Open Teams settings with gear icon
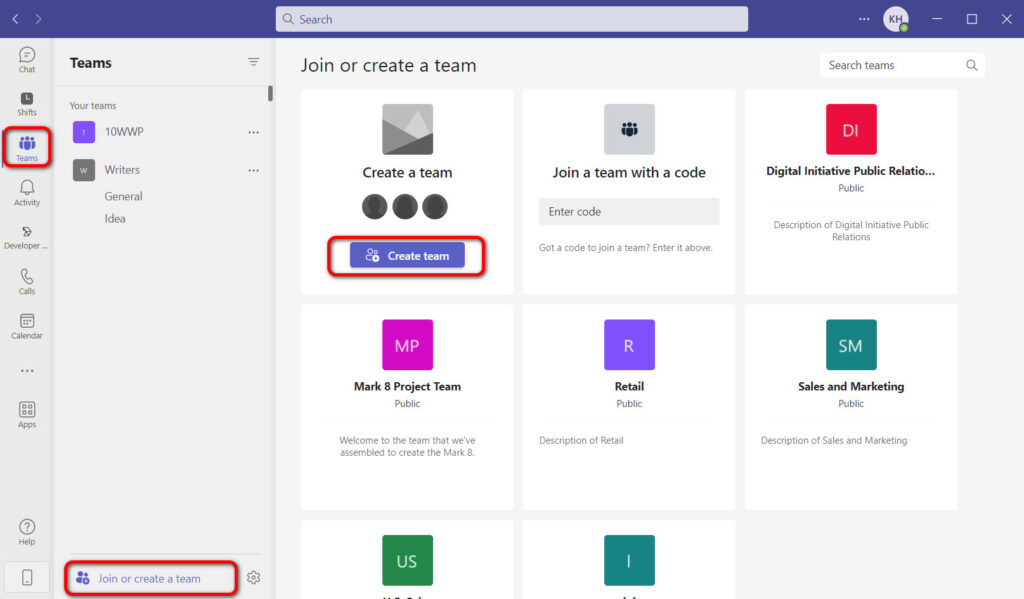The height and width of the screenshot is (599, 1024). click(x=253, y=577)
